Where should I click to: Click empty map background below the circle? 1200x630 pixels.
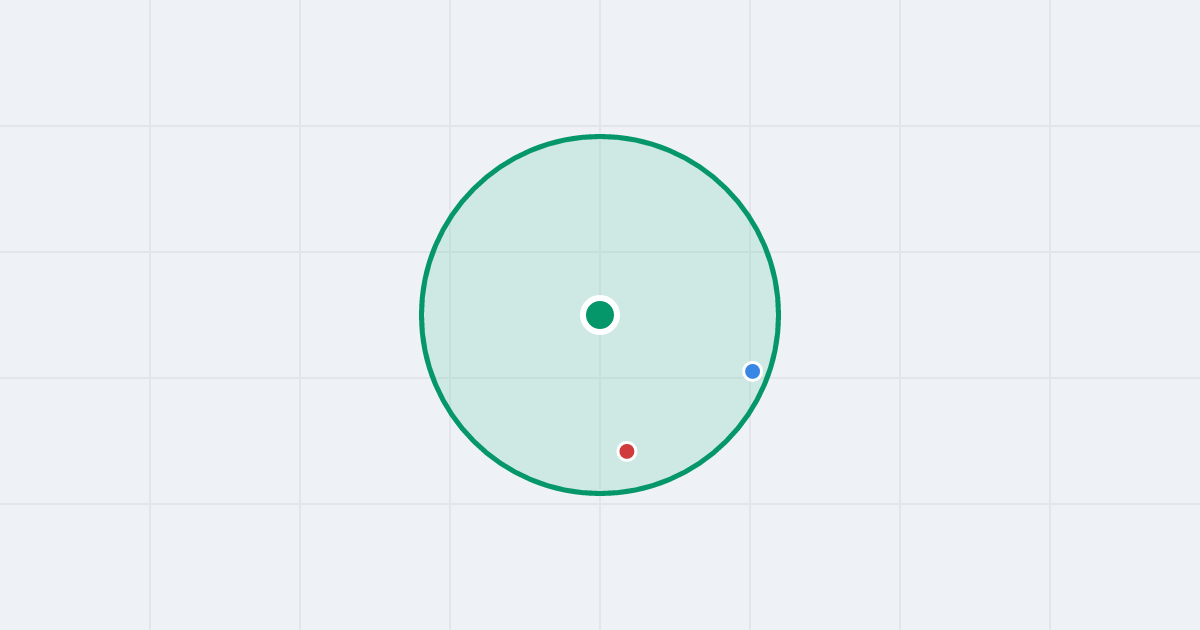click(600, 562)
